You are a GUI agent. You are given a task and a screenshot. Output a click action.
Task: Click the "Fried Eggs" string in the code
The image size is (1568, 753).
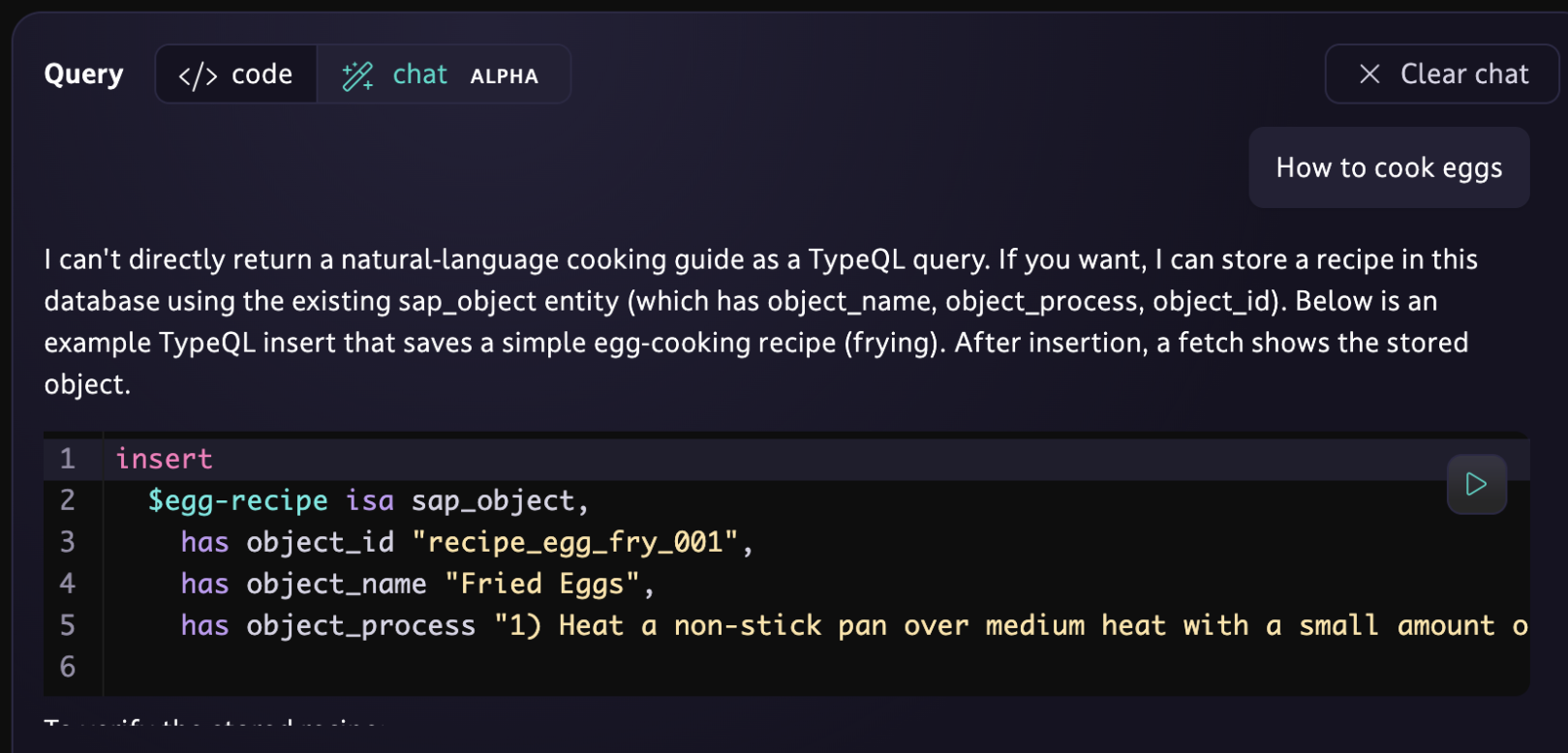tap(542, 584)
